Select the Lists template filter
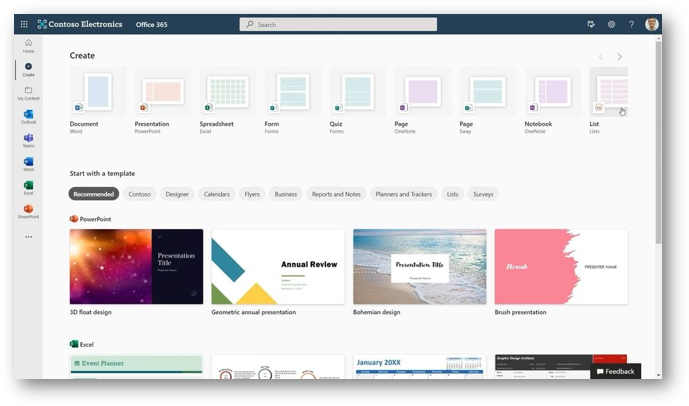 pyautogui.click(x=452, y=194)
